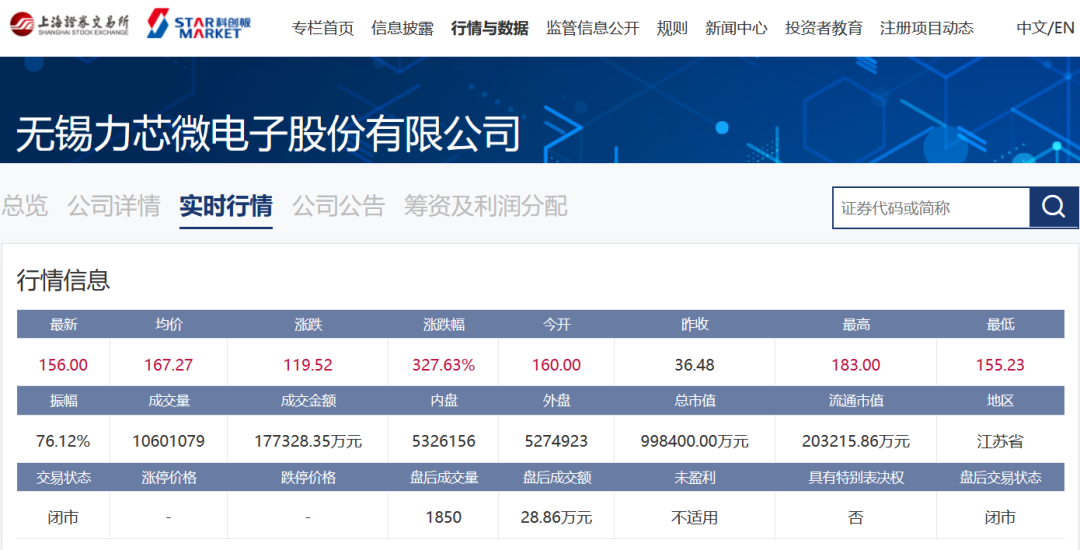Click the search magnifier icon button

(1054, 207)
